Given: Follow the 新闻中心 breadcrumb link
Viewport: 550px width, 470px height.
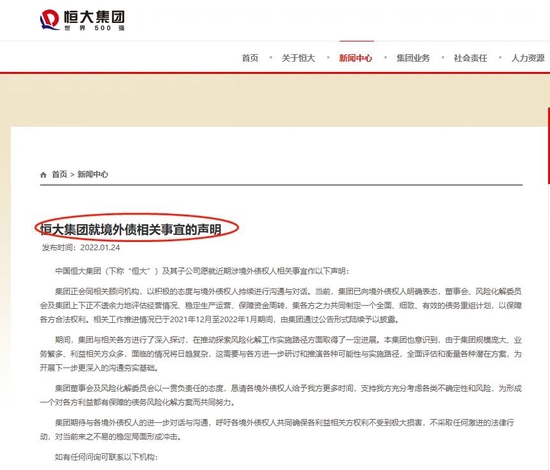Looking at the screenshot, I should pos(93,174).
